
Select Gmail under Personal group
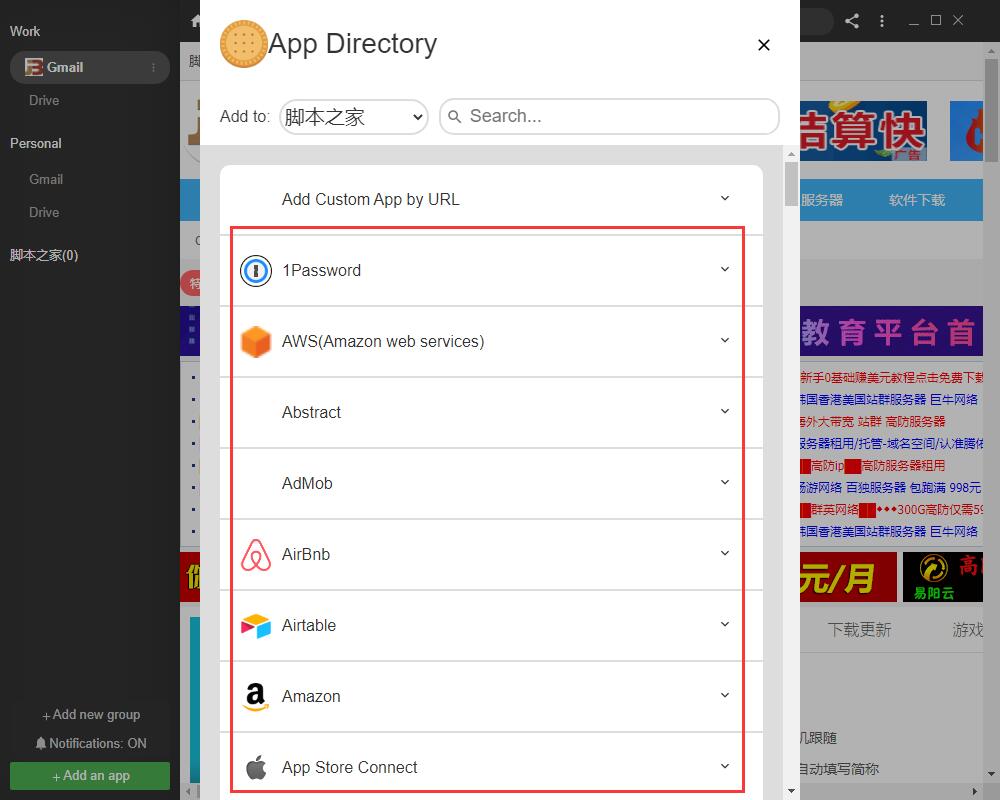point(46,179)
